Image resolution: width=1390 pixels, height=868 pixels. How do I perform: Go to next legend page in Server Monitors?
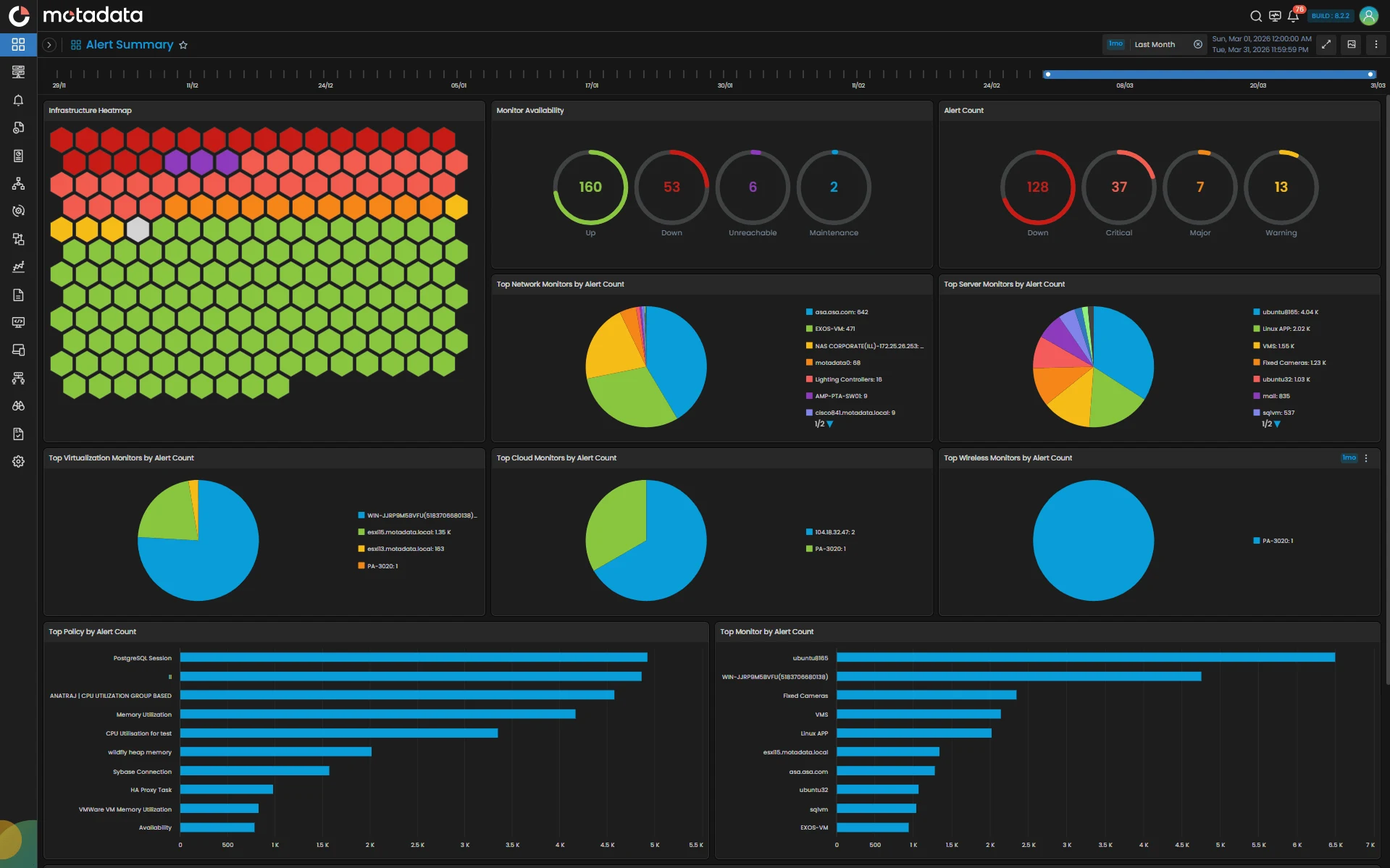[1277, 424]
